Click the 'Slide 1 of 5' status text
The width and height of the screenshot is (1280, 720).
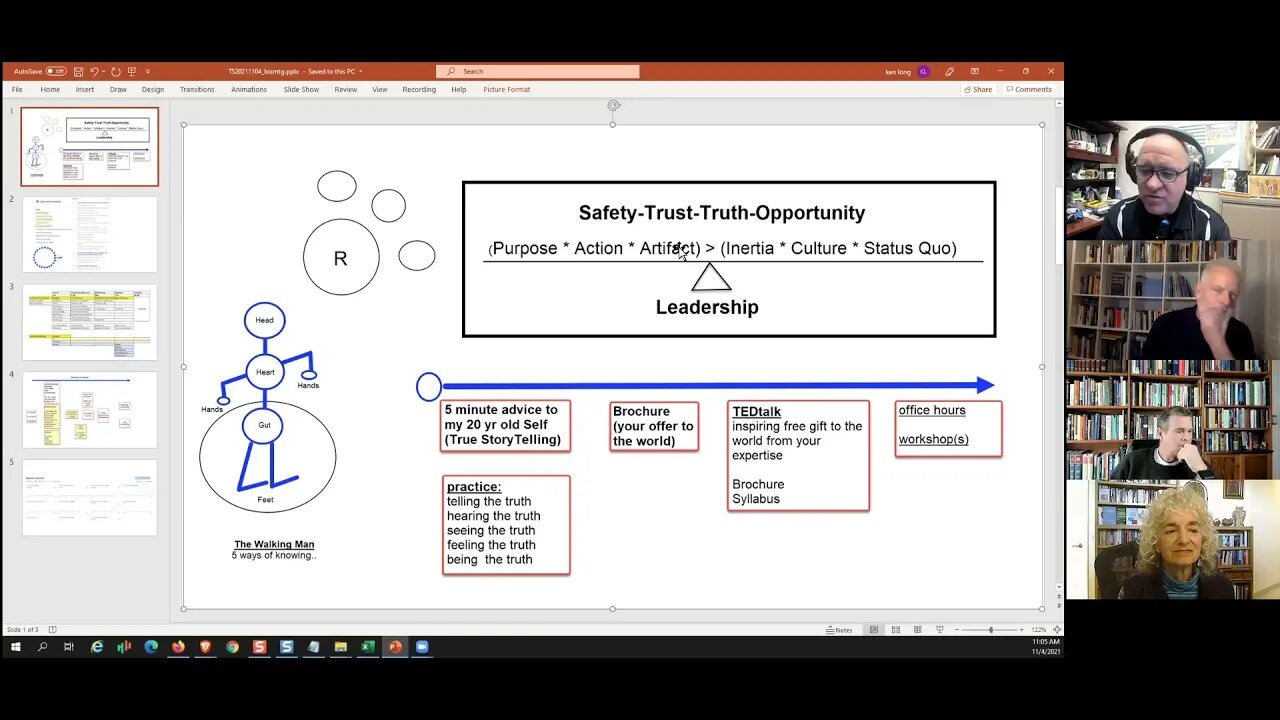23,629
